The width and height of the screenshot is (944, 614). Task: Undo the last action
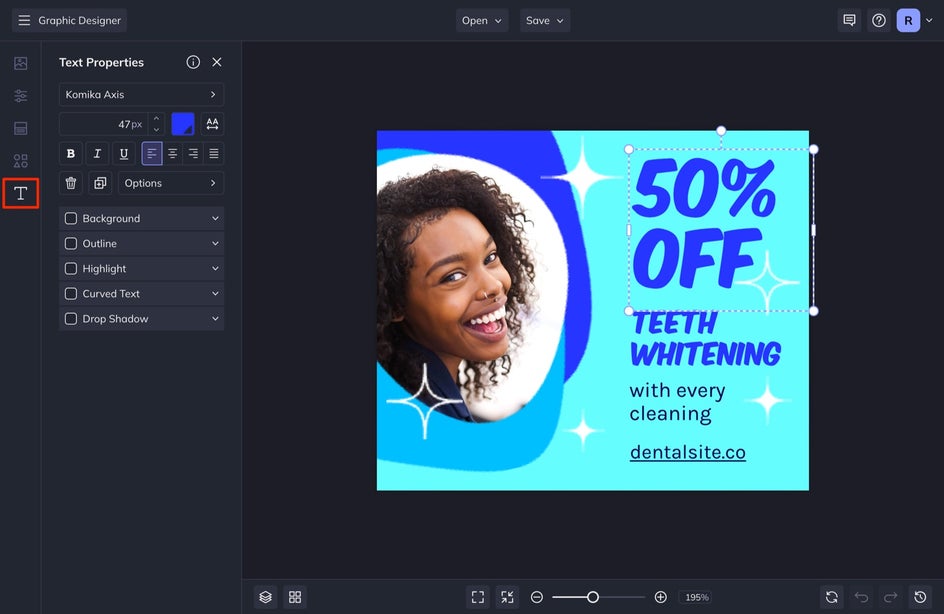pos(862,597)
